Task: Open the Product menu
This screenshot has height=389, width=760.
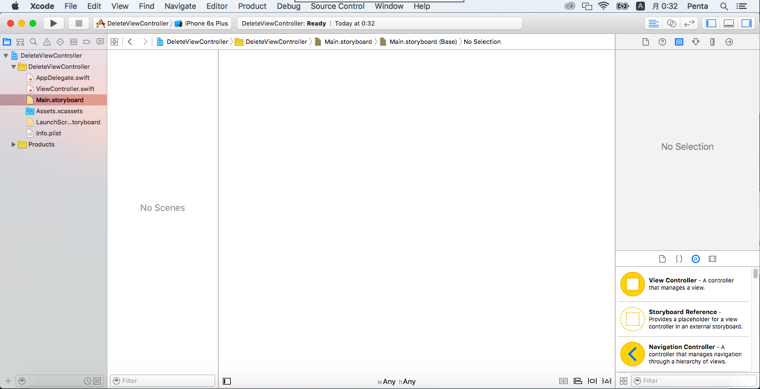Action: point(252,6)
